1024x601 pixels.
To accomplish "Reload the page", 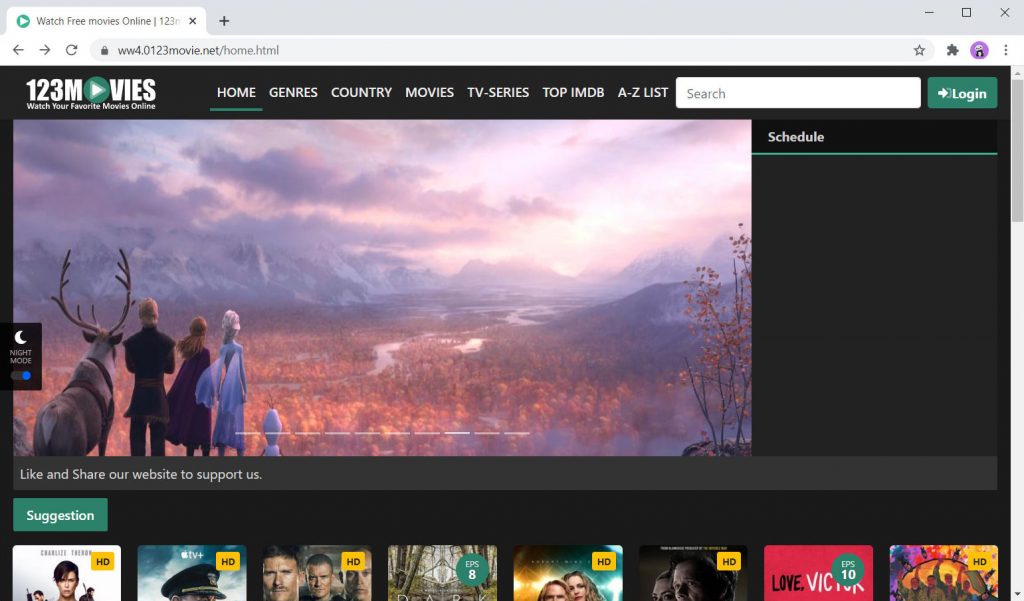I will click(71, 50).
